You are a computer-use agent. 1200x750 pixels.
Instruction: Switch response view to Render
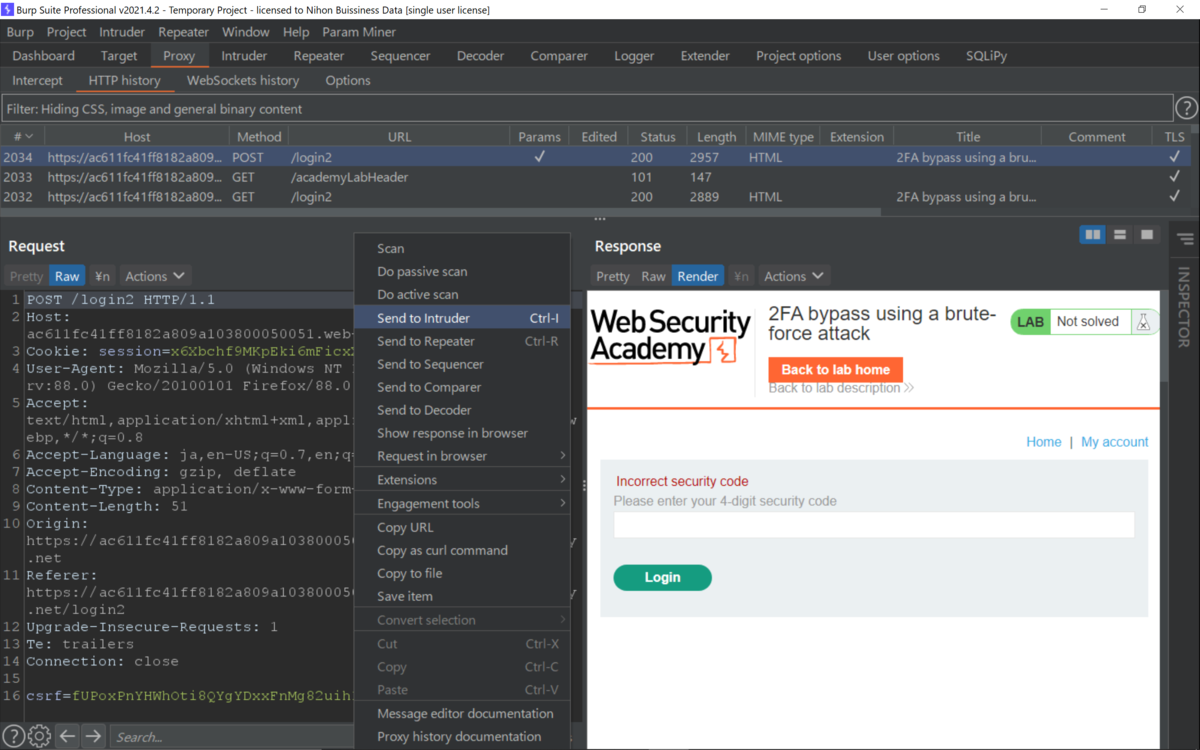pos(698,276)
